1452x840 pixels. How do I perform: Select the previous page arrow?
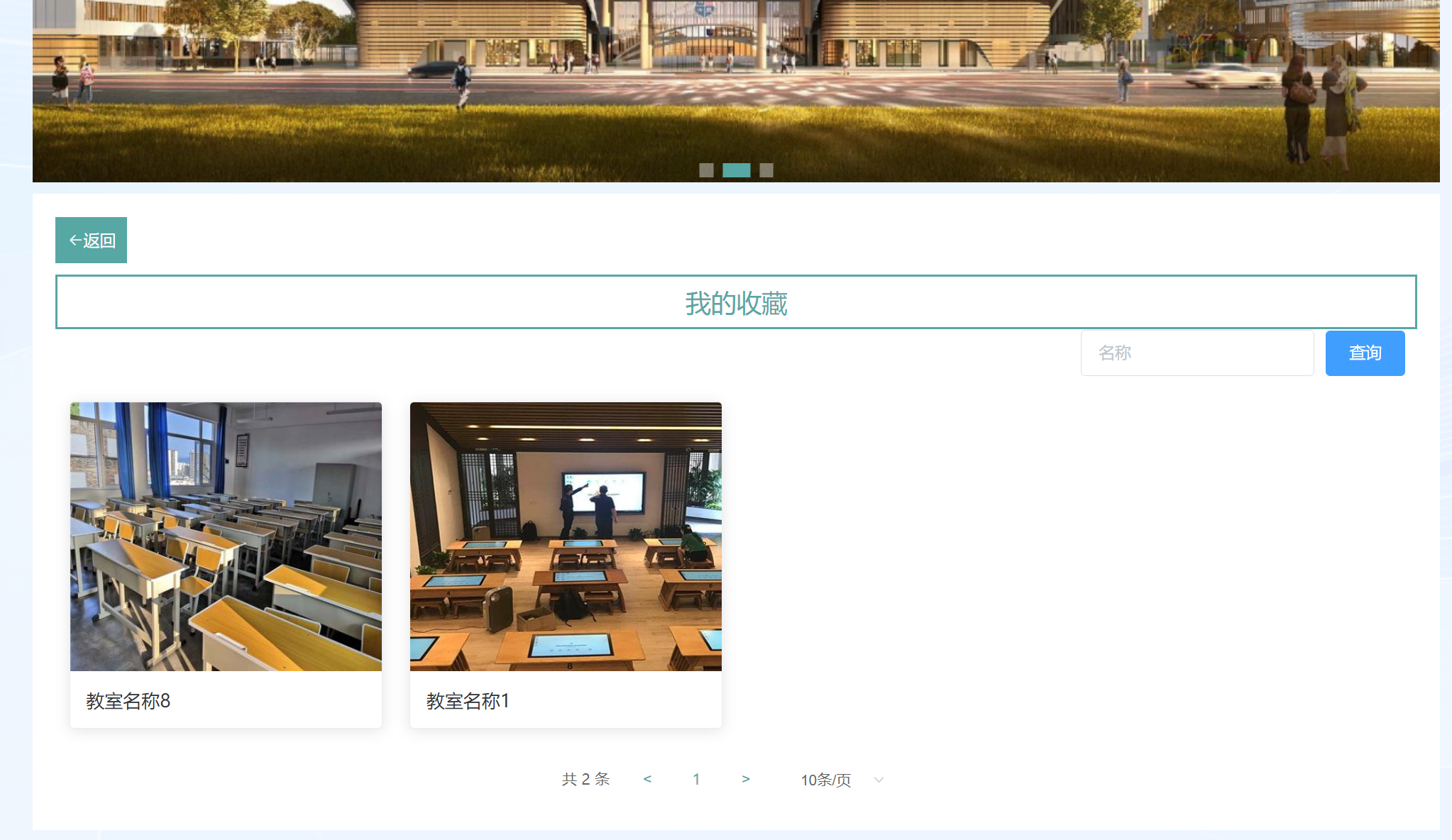click(x=647, y=779)
